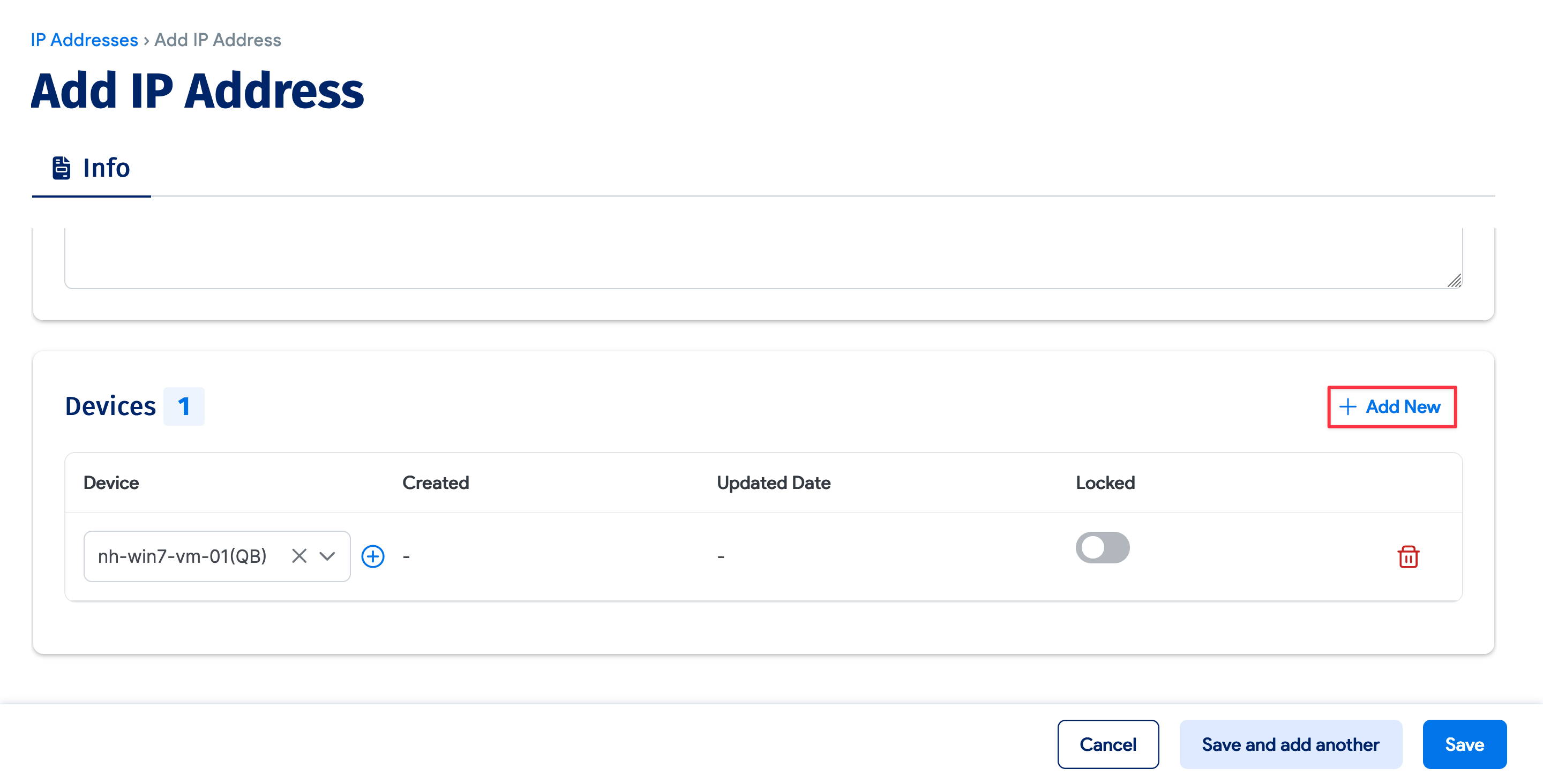Click the Locked column header
The height and width of the screenshot is (784, 1543).
1105,483
